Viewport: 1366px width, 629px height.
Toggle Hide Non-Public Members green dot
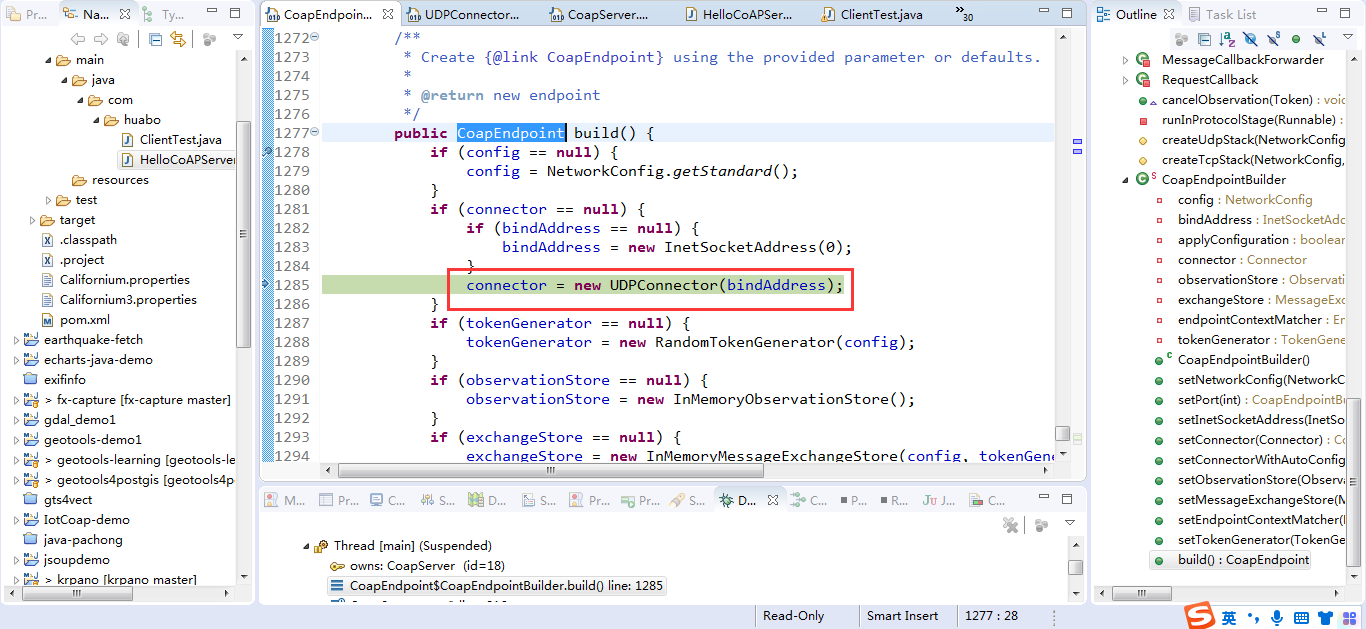tap(1296, 39)
